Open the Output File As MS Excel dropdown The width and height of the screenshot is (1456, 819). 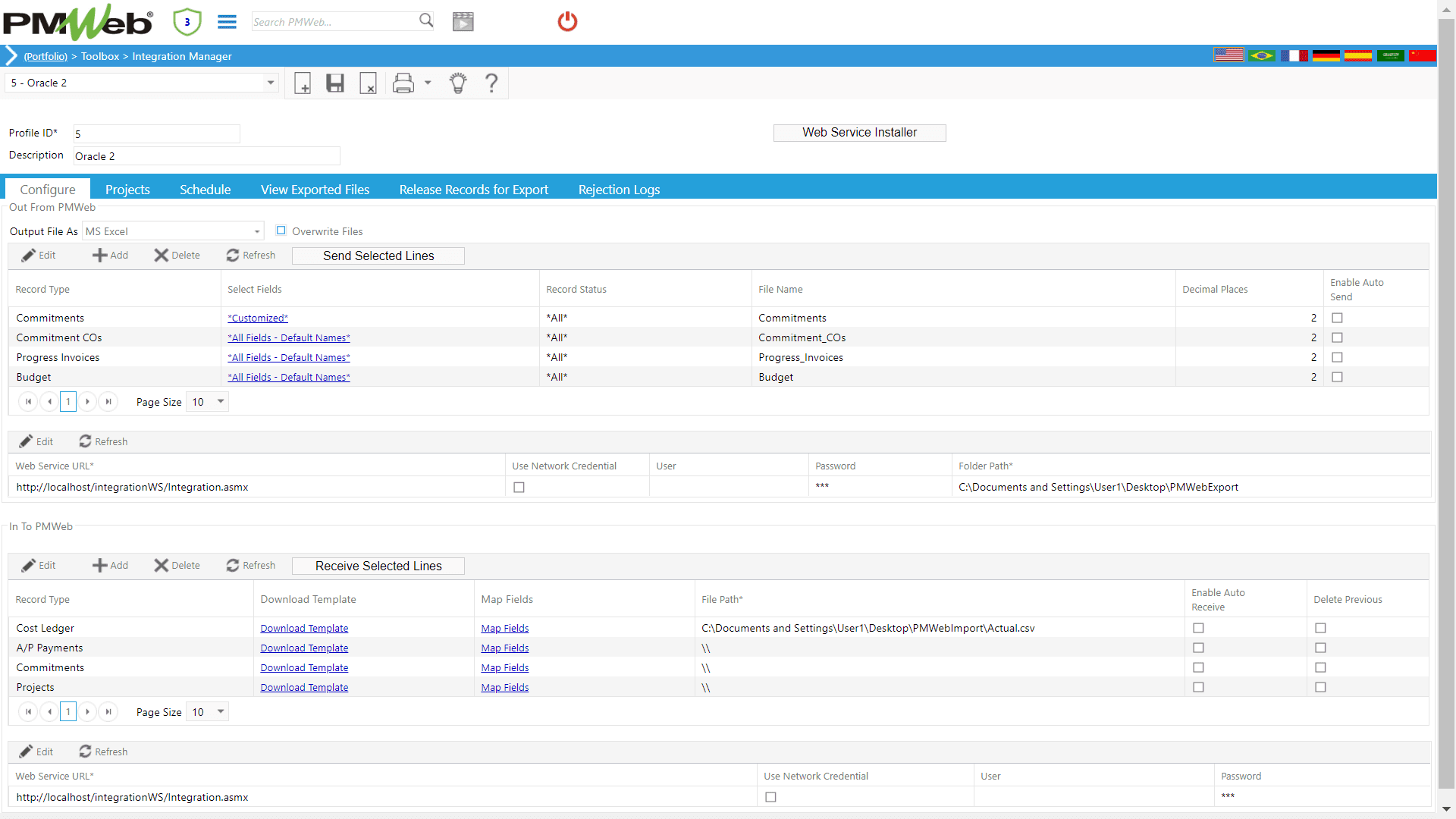[173, 231]
